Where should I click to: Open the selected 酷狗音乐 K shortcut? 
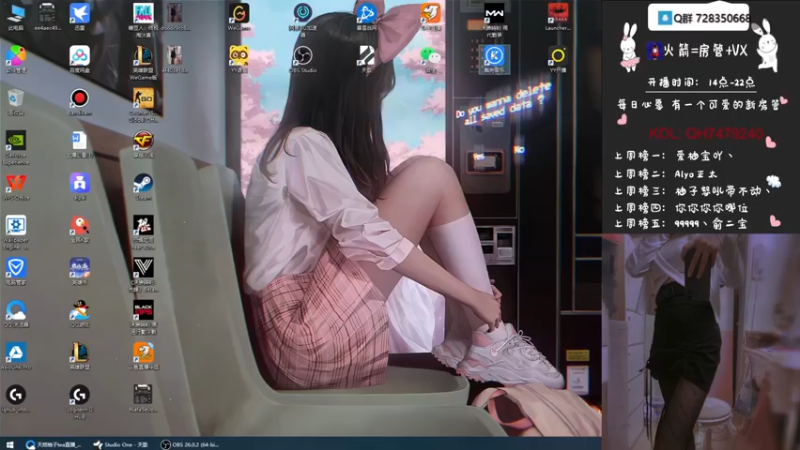pyautogui.click(x=494, y=59)
